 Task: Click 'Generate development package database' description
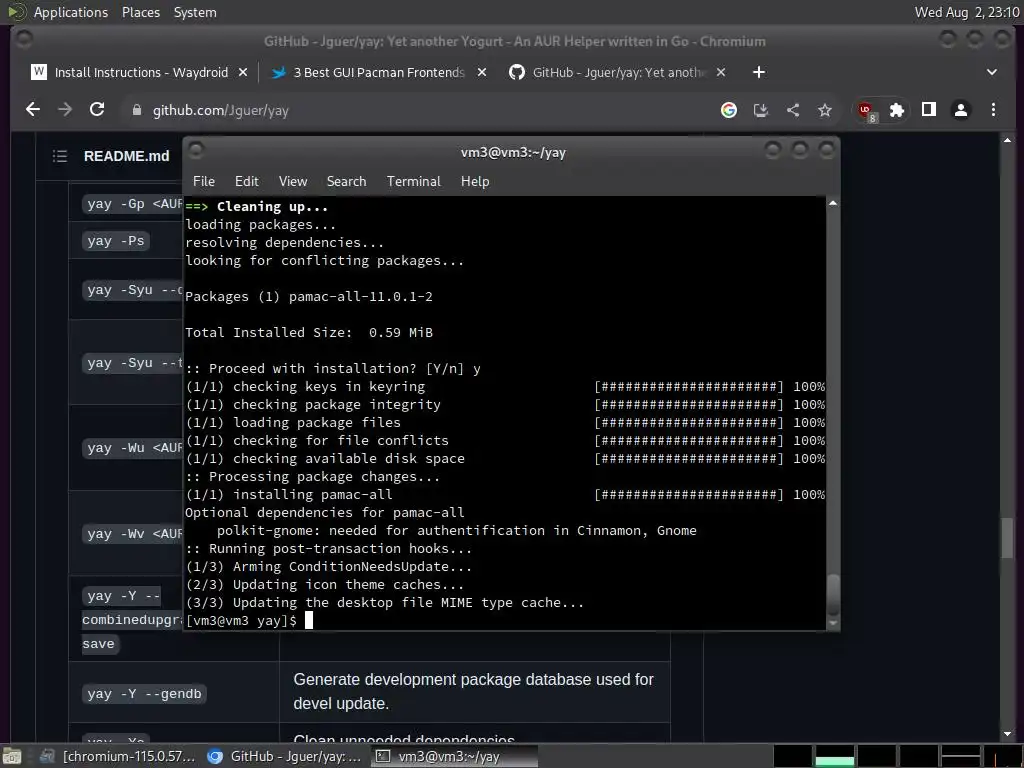473,692
